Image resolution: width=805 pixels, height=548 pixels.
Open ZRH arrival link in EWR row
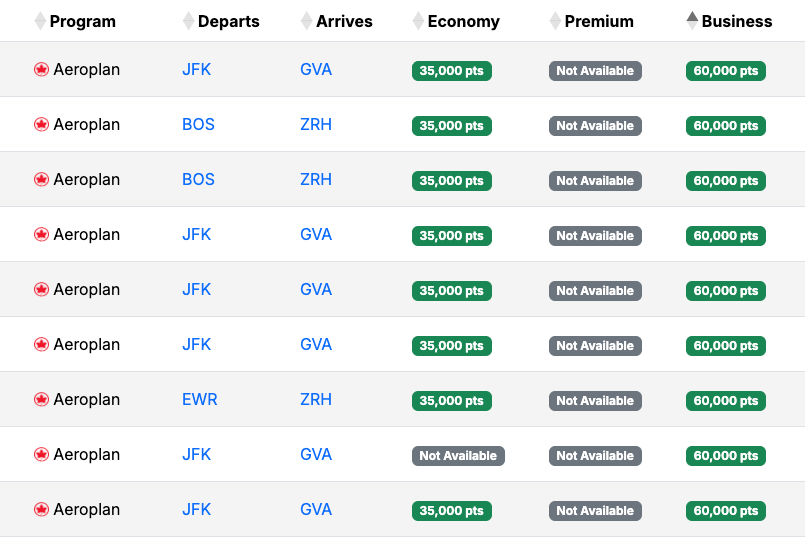click(316, 400)
